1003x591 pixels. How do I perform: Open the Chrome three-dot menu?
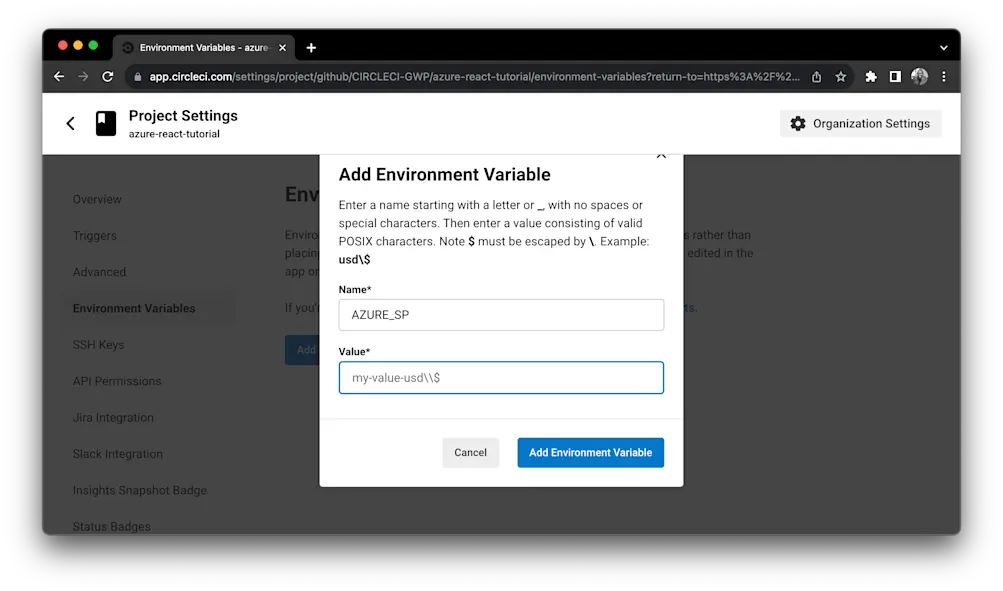(x=944, y=76)
